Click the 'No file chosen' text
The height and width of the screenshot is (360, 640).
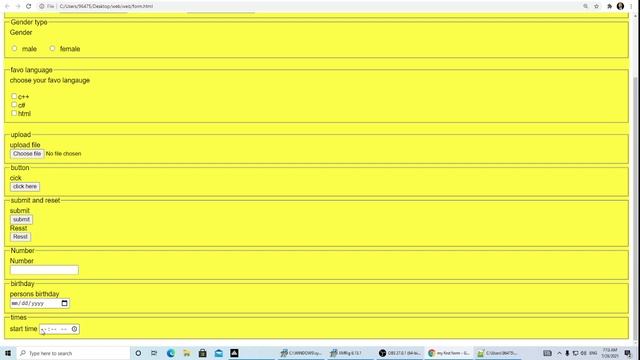[x=63, y=154]
